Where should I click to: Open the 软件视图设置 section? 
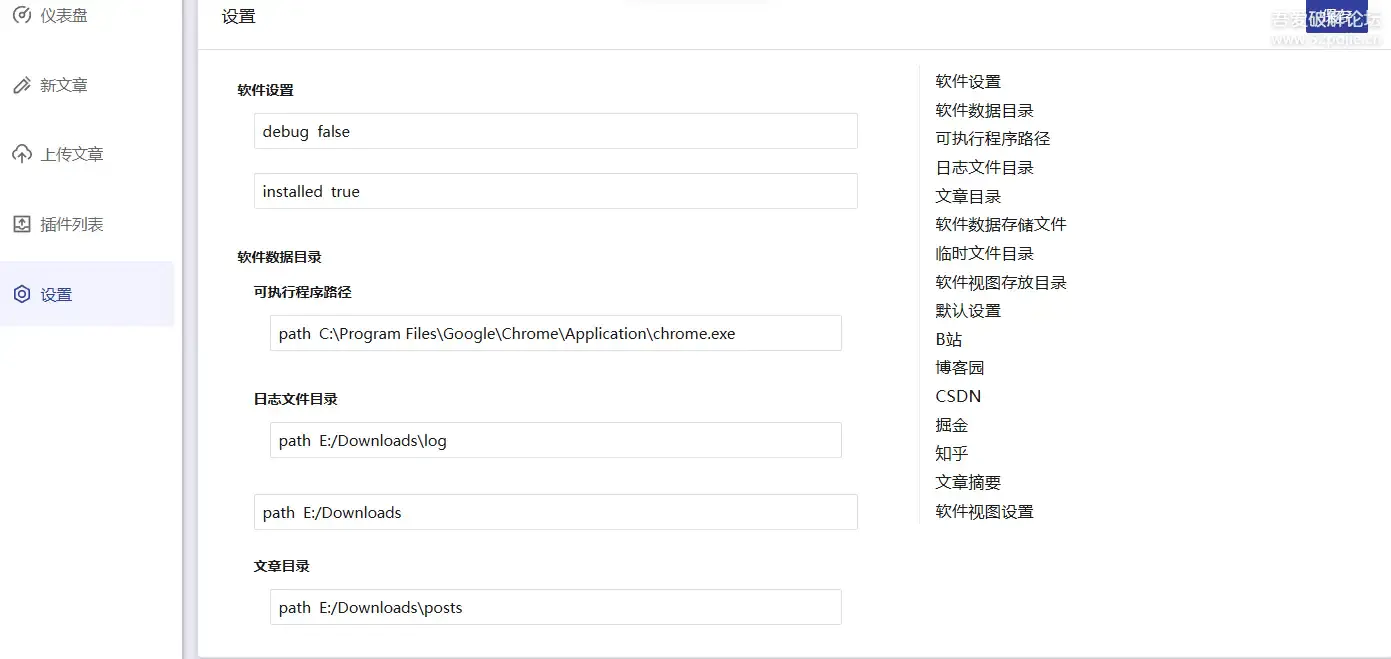click(984, 510)
